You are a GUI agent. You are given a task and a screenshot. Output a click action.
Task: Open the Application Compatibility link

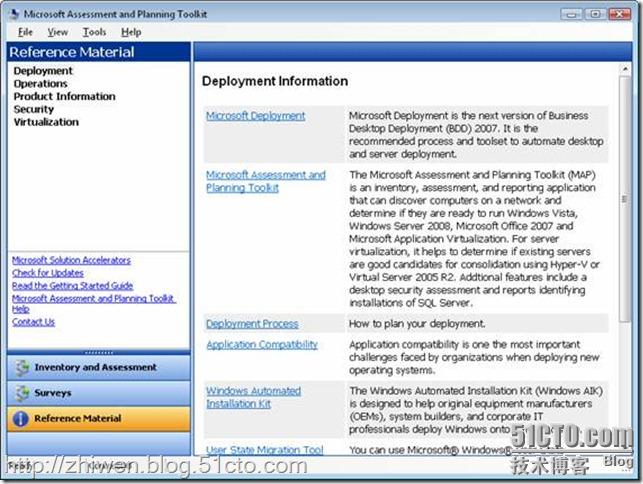[262, 345]
